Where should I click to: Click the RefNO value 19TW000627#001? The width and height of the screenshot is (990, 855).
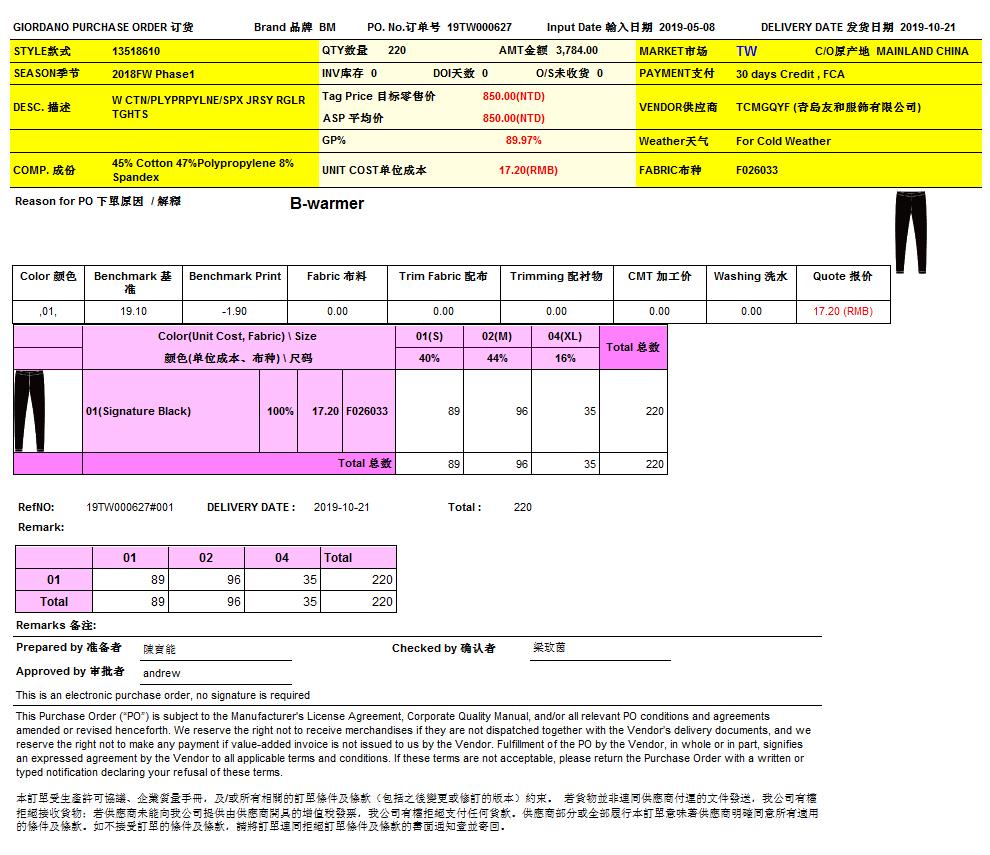pos(130,507)
